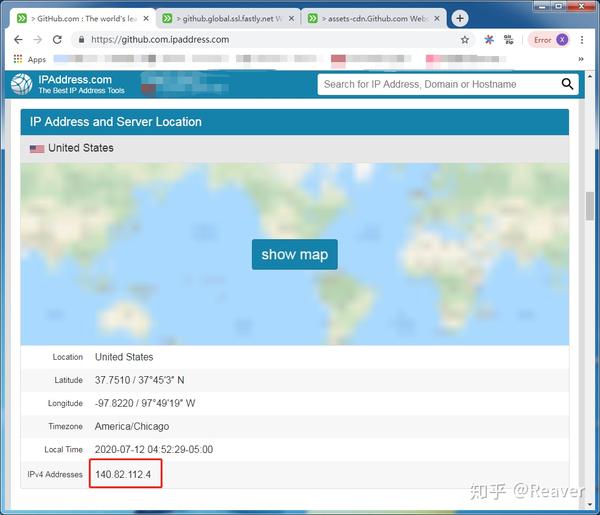This screenshot has width=600, height=515.
Task: Bookmark this page with the star icon
Action: point(465,40)
